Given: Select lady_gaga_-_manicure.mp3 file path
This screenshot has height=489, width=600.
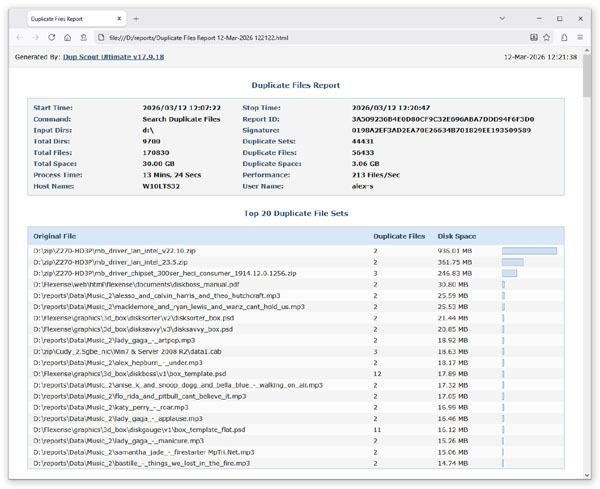Looking at the screenshot, I should [x=119, y=440].
